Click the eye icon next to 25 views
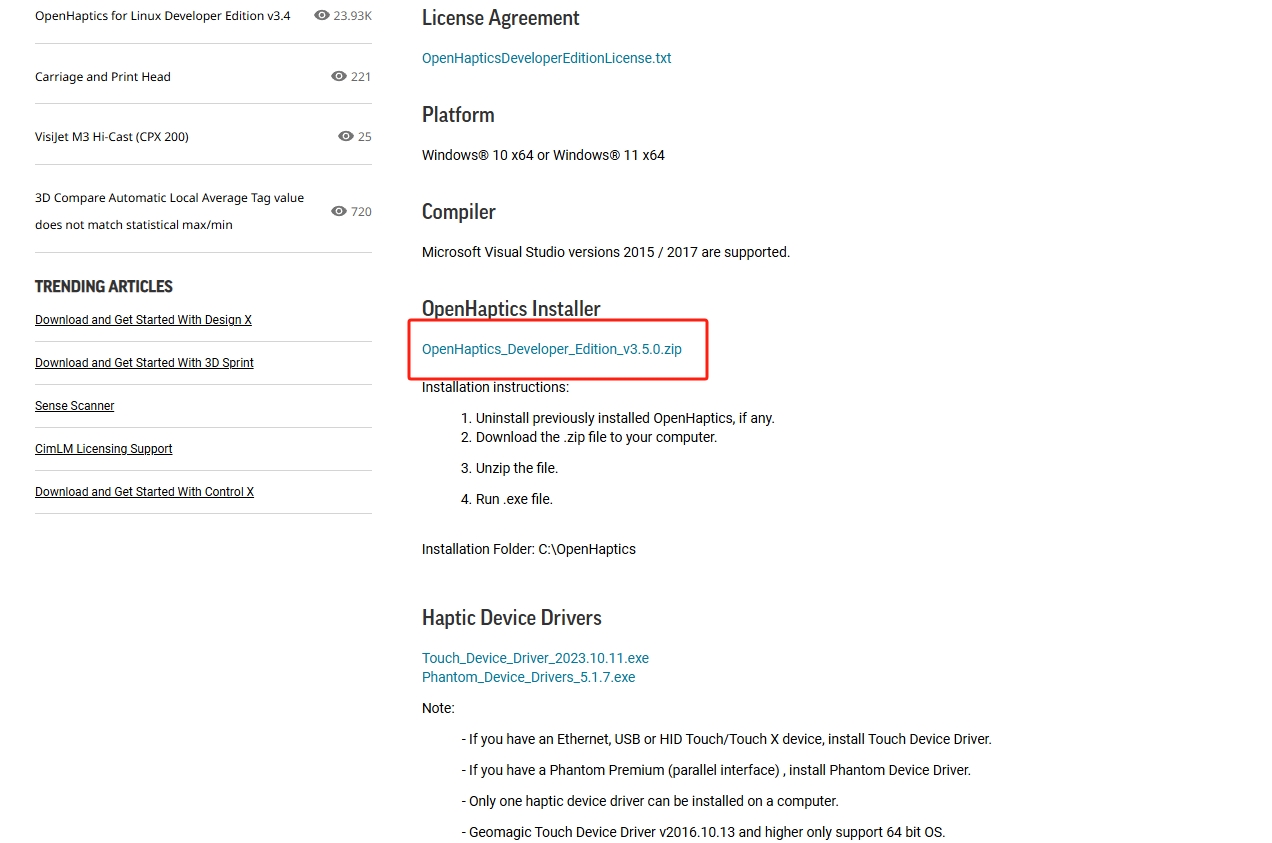 [346, 136]
